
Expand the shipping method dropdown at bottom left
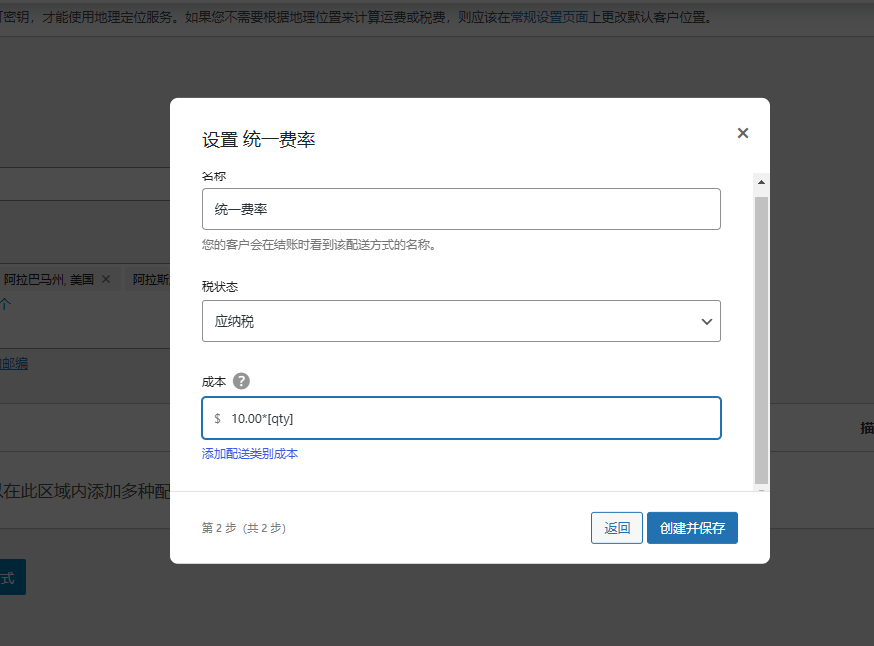click(14, 577)
